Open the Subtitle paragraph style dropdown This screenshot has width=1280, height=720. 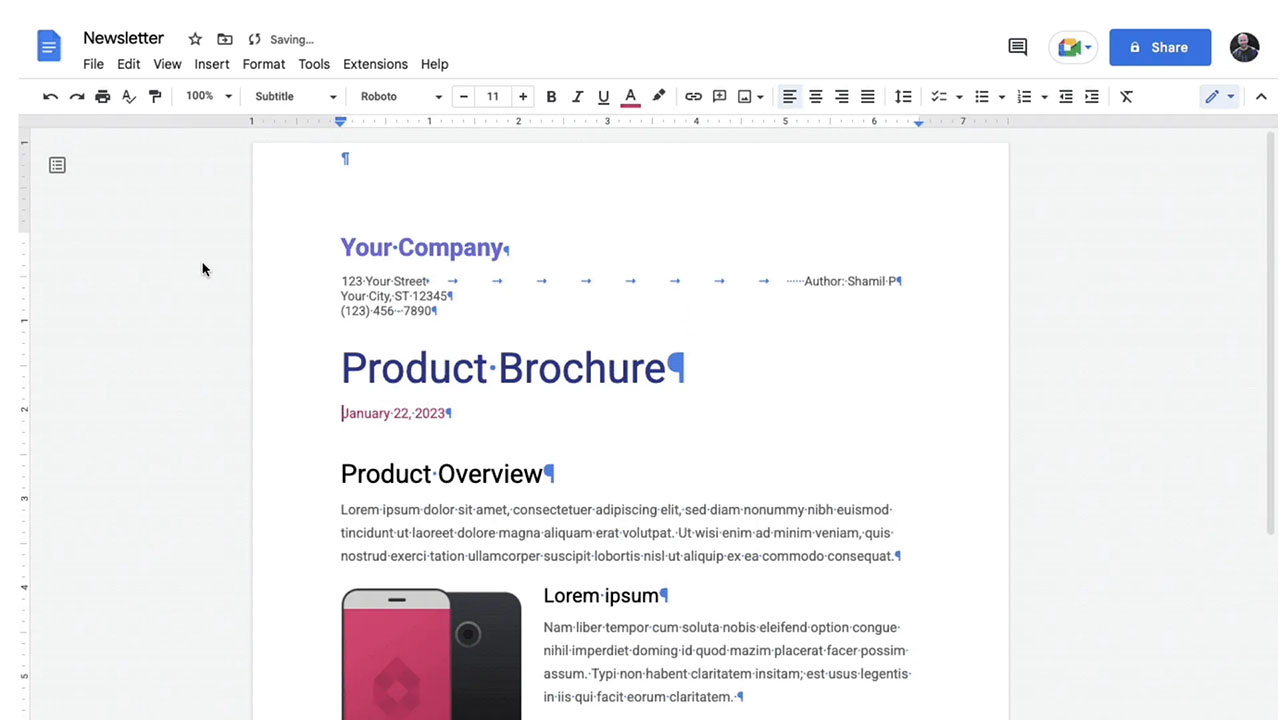click(295, 97)
